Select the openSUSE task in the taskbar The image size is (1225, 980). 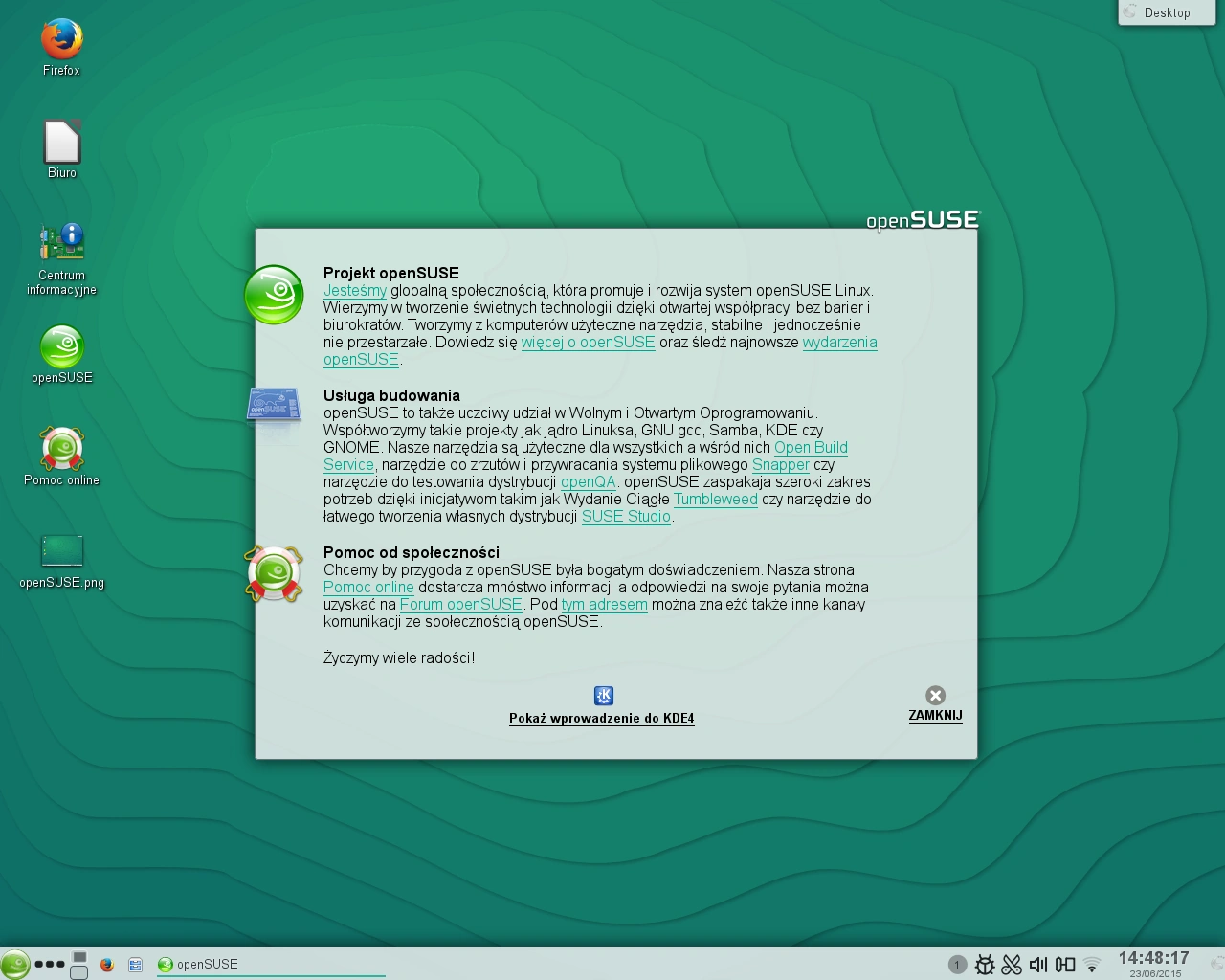click(271, 964)
